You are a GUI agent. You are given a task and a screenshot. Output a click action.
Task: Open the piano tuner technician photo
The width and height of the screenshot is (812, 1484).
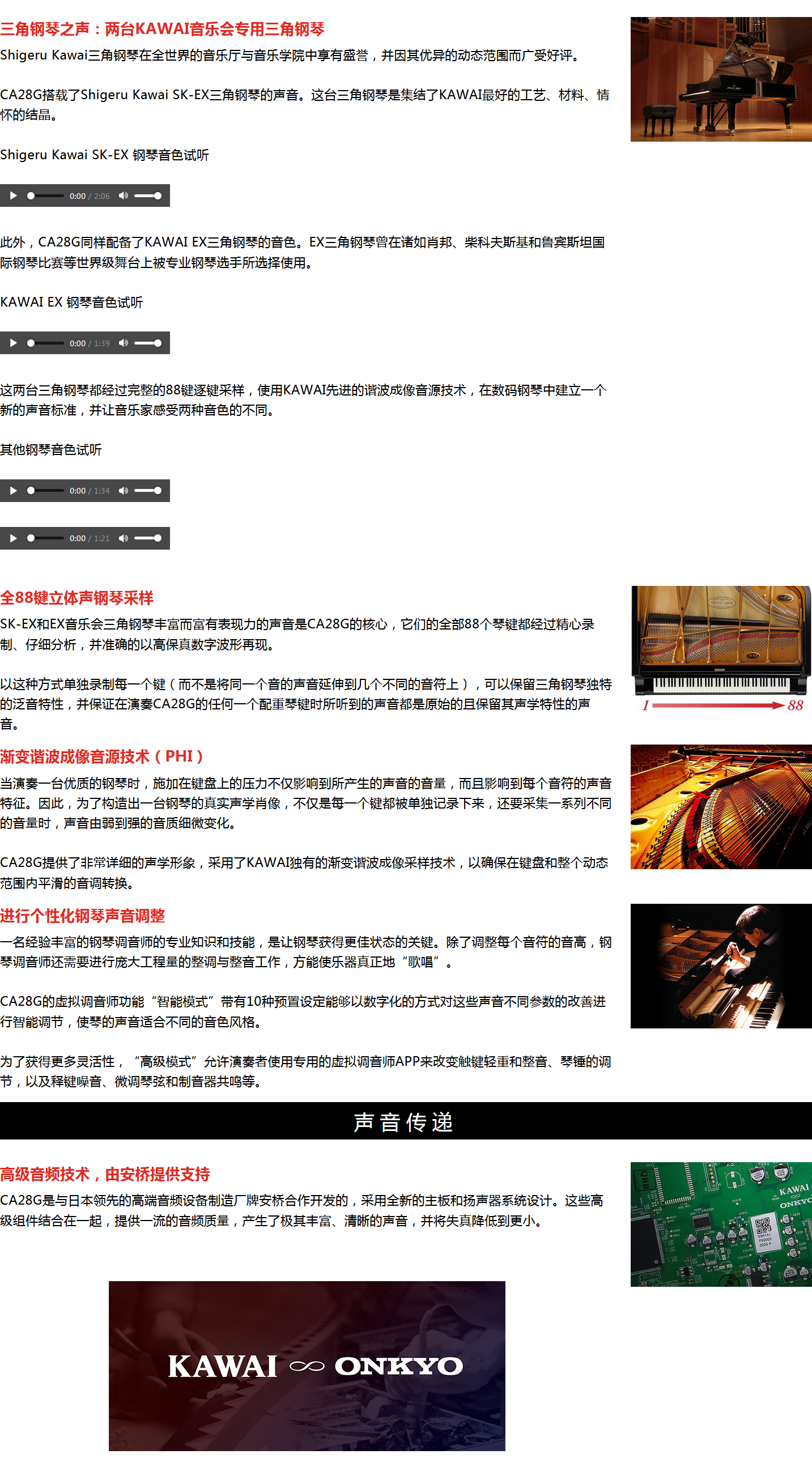click(x=721, y=966)
